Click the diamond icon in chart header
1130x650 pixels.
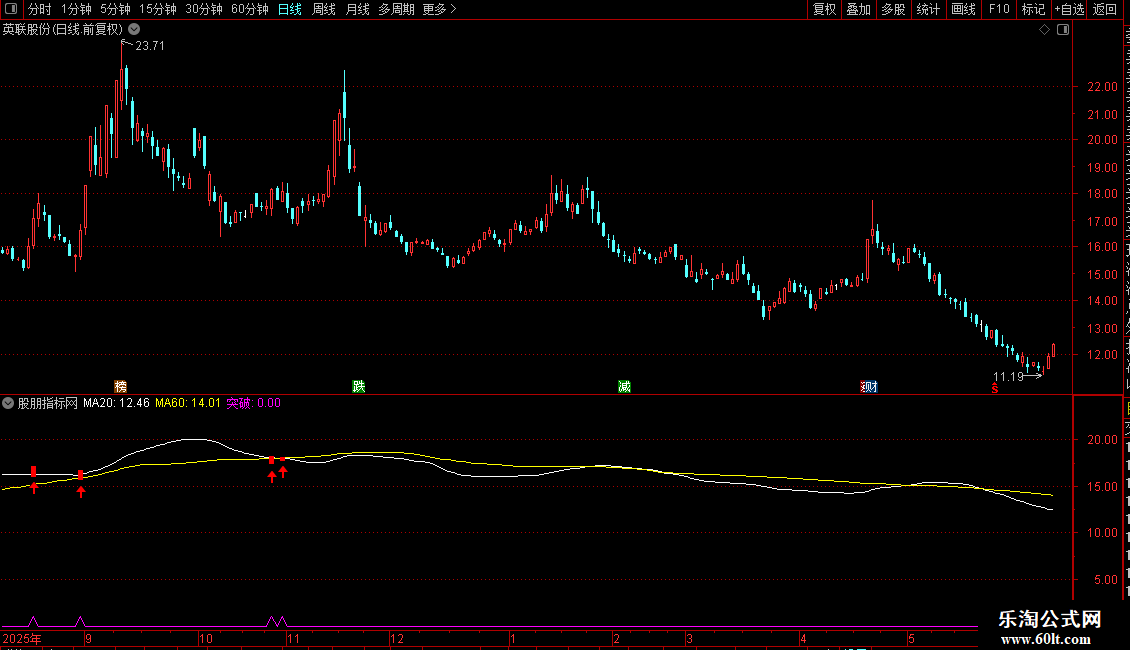tap(1044, 30)
